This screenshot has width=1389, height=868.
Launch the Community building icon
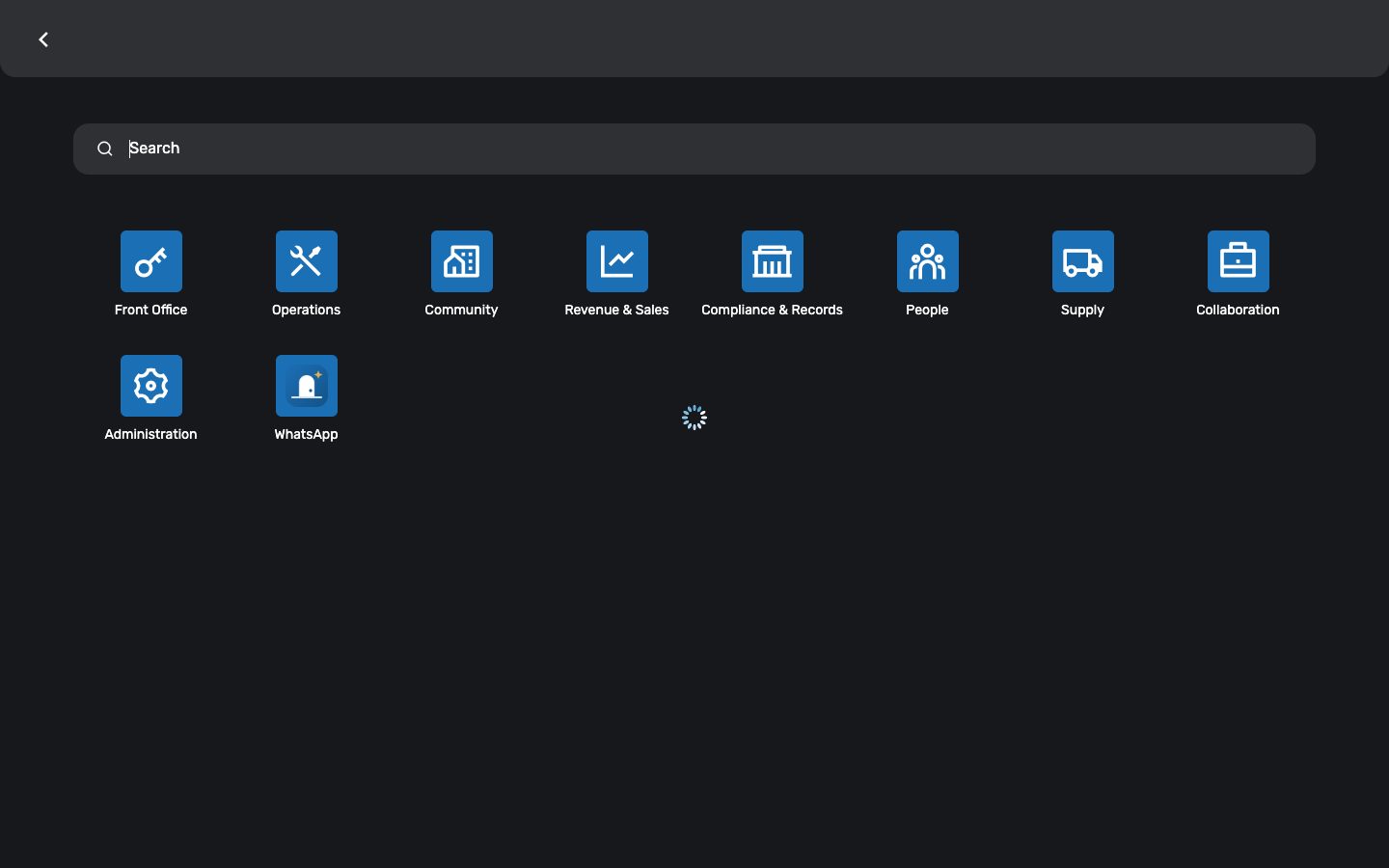click(462, 261)
